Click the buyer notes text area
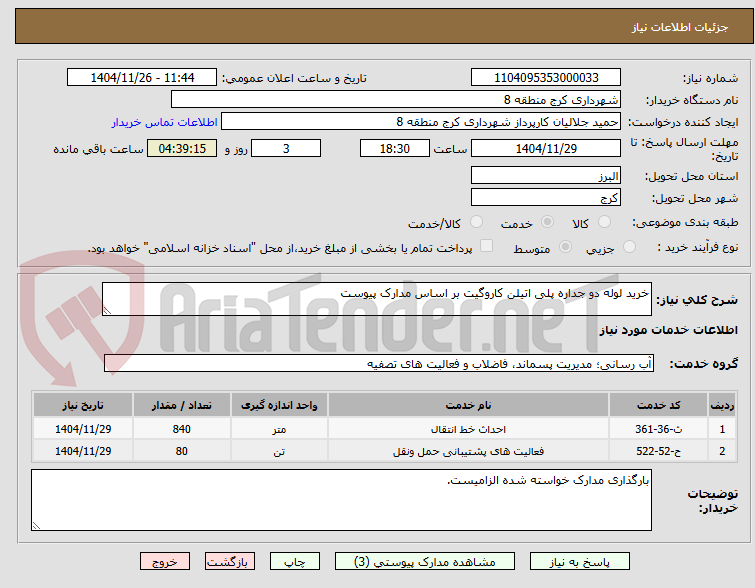The image size is (755, 588). 341,500
